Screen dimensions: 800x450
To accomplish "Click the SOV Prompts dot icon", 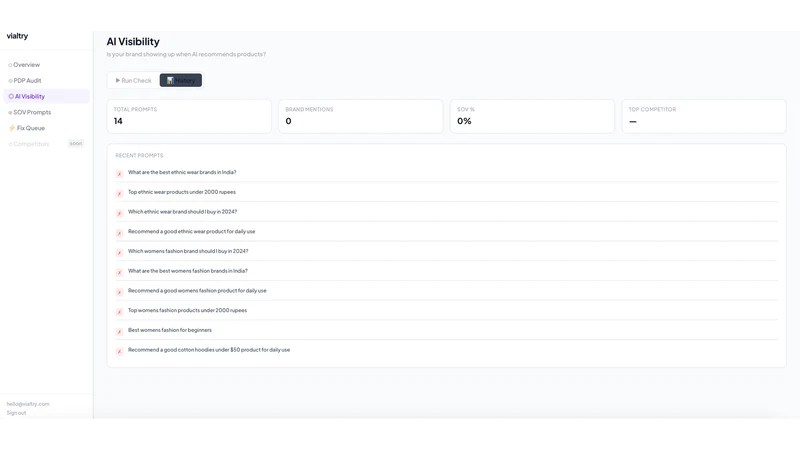I will tap(10, 113).
